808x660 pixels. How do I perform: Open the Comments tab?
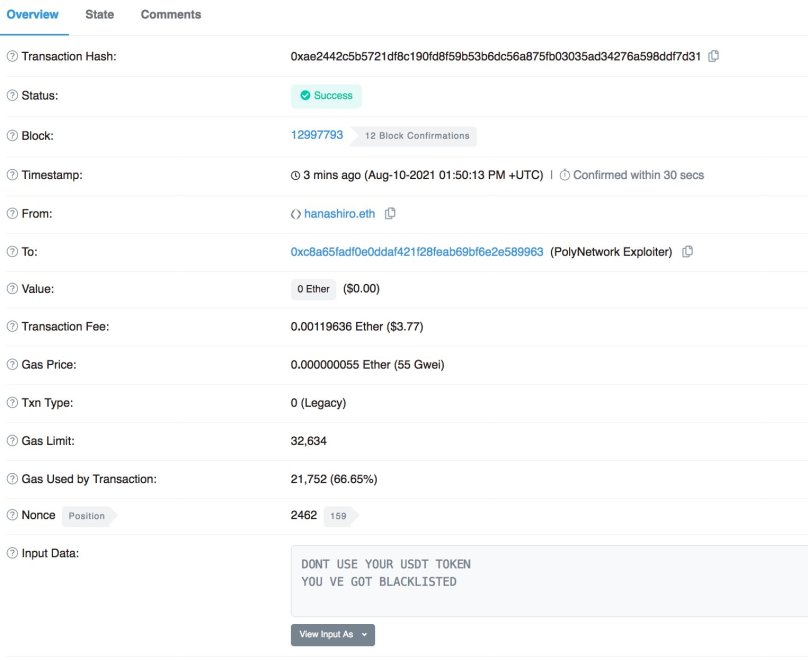click(170, 14)
